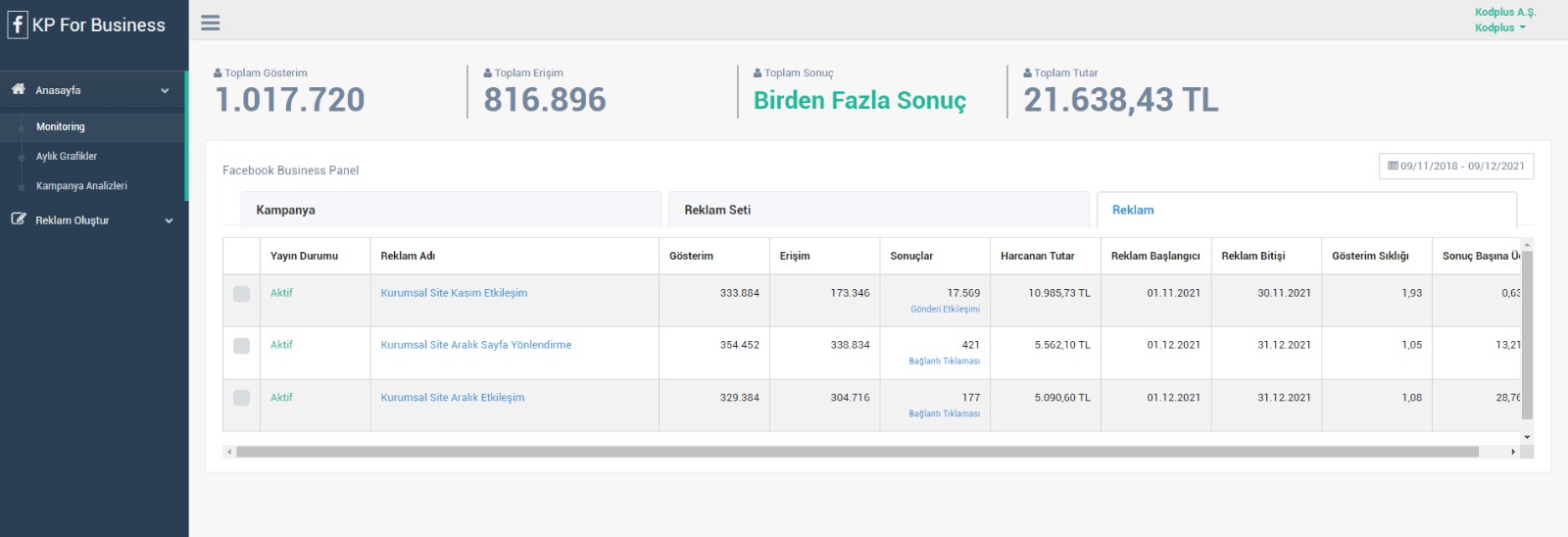Screen dimensions: 1568x537
Task: Click the hamburger menu icon
Action: pos(210,23)
